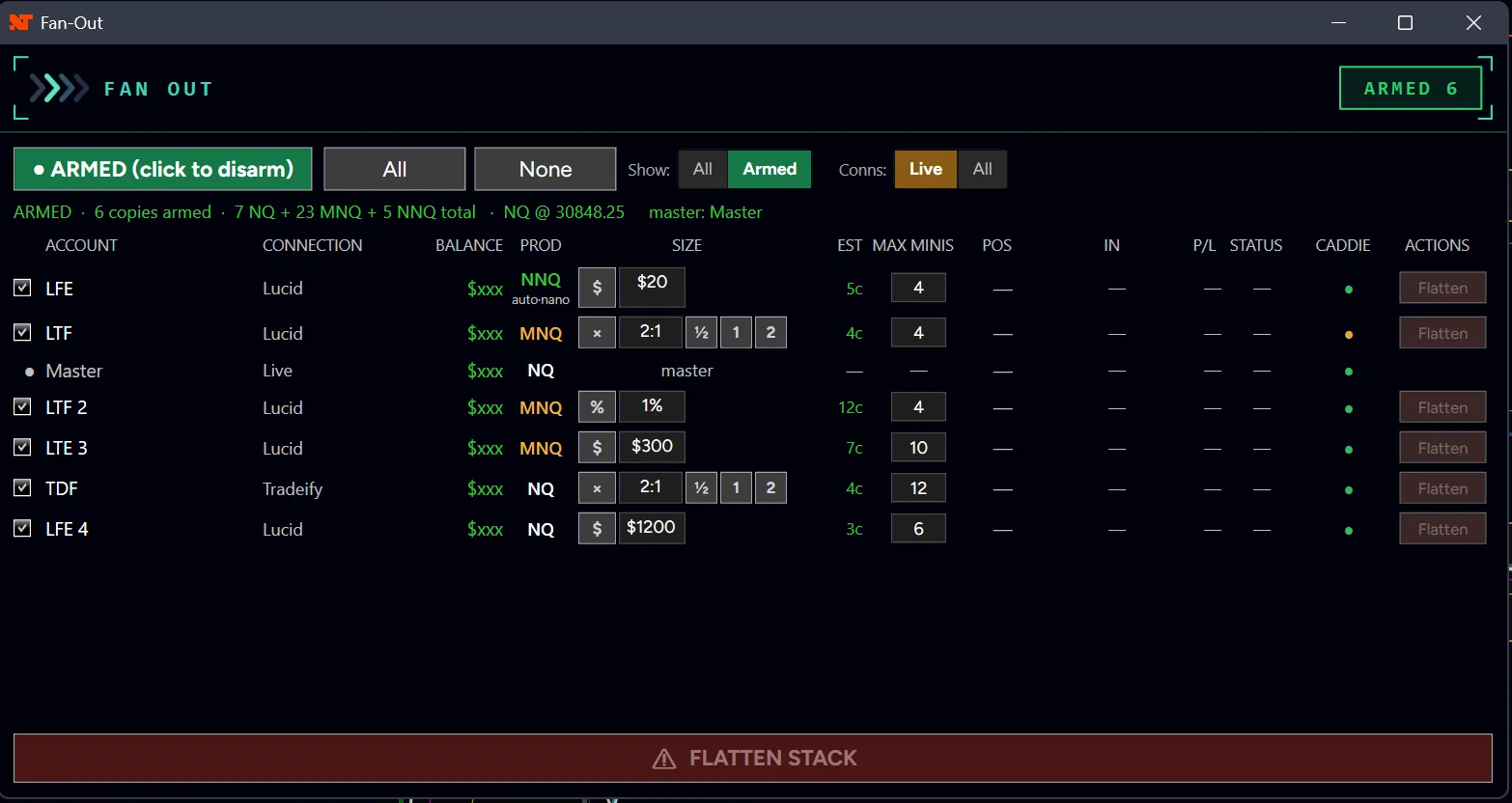Click the ratio preset 2 button in LTF row

(x=770, y=333)
